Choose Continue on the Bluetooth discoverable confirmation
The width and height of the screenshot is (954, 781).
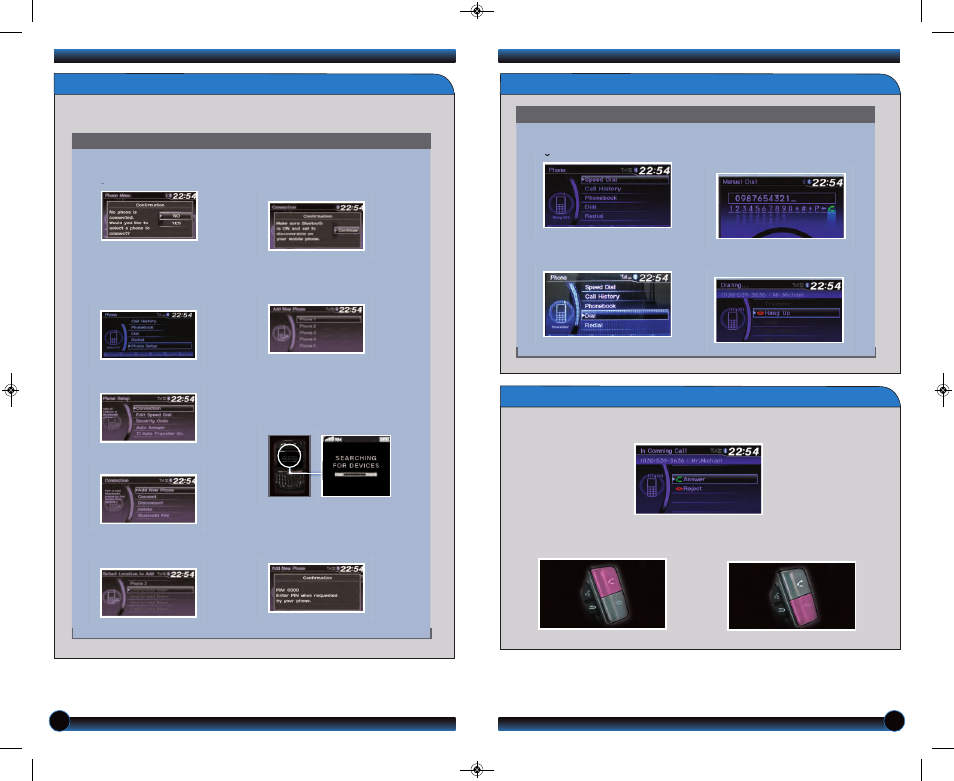347,230
